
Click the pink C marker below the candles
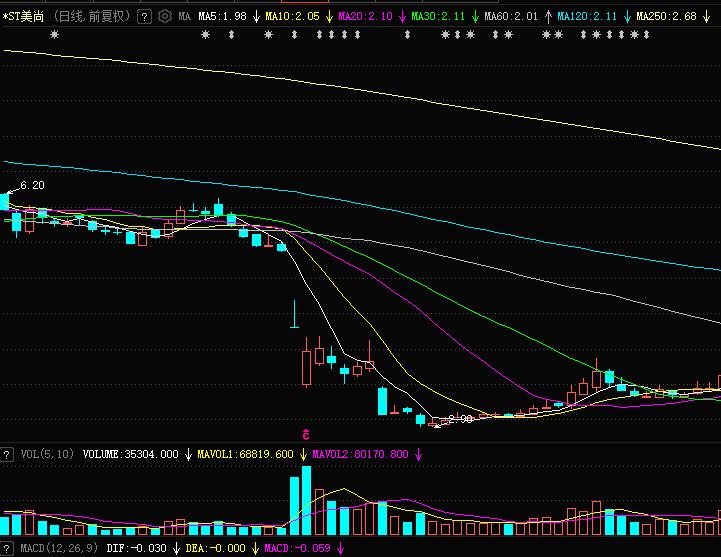coord(306,434)
